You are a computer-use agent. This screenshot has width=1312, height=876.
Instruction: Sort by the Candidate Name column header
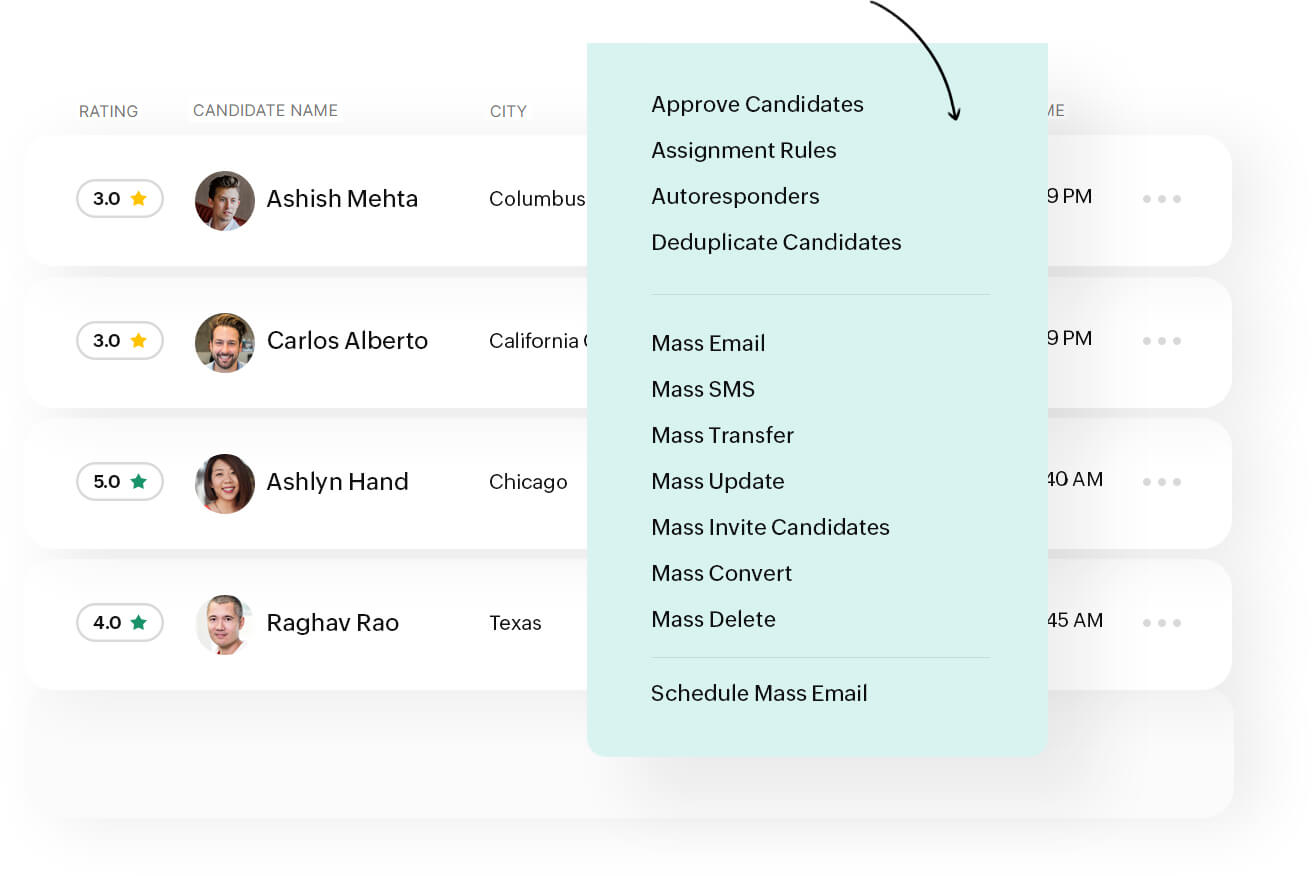tap(265, 111)
